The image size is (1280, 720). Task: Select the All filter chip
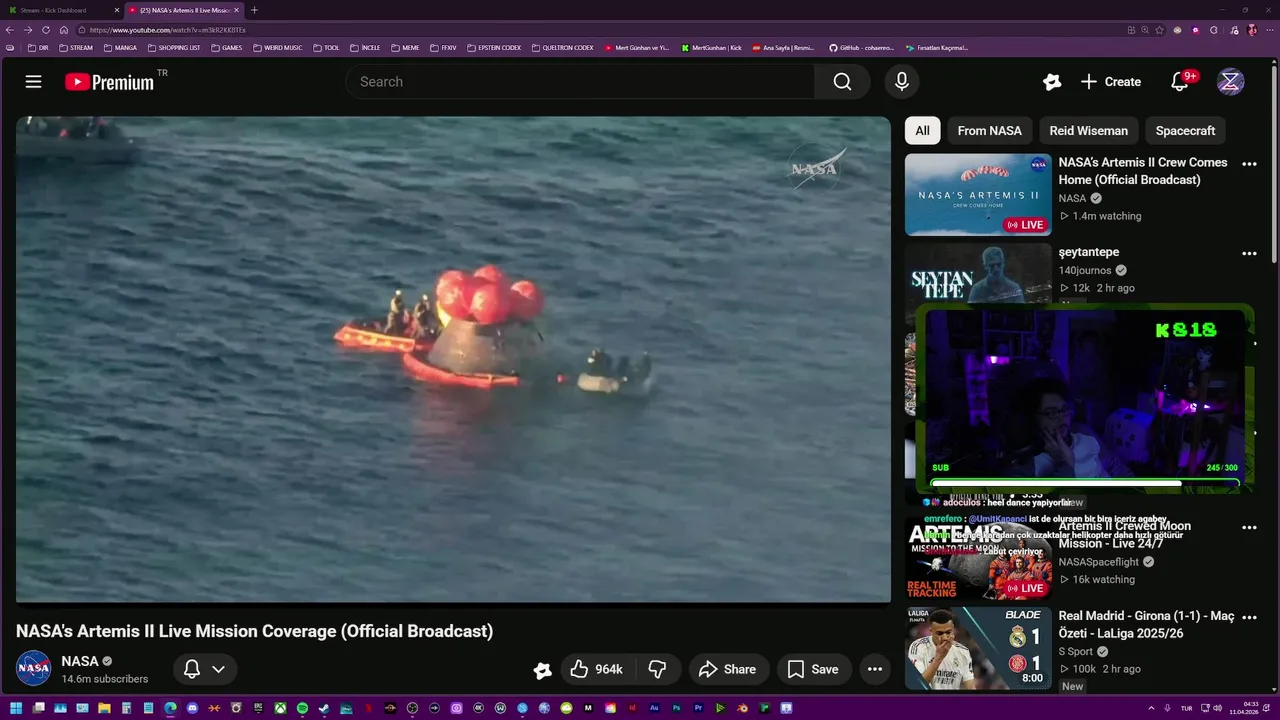(x=922, y=131)
